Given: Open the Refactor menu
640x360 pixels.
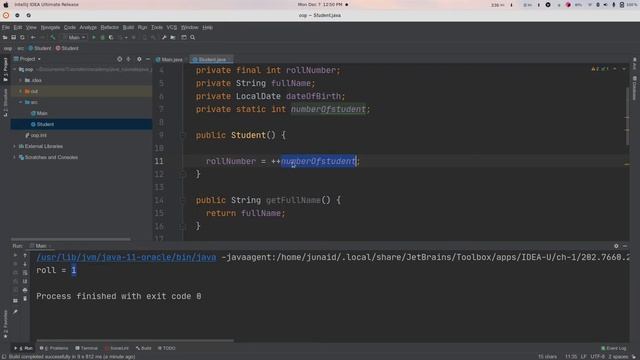Looking at the screenshot, I should (x=109, y=27).
